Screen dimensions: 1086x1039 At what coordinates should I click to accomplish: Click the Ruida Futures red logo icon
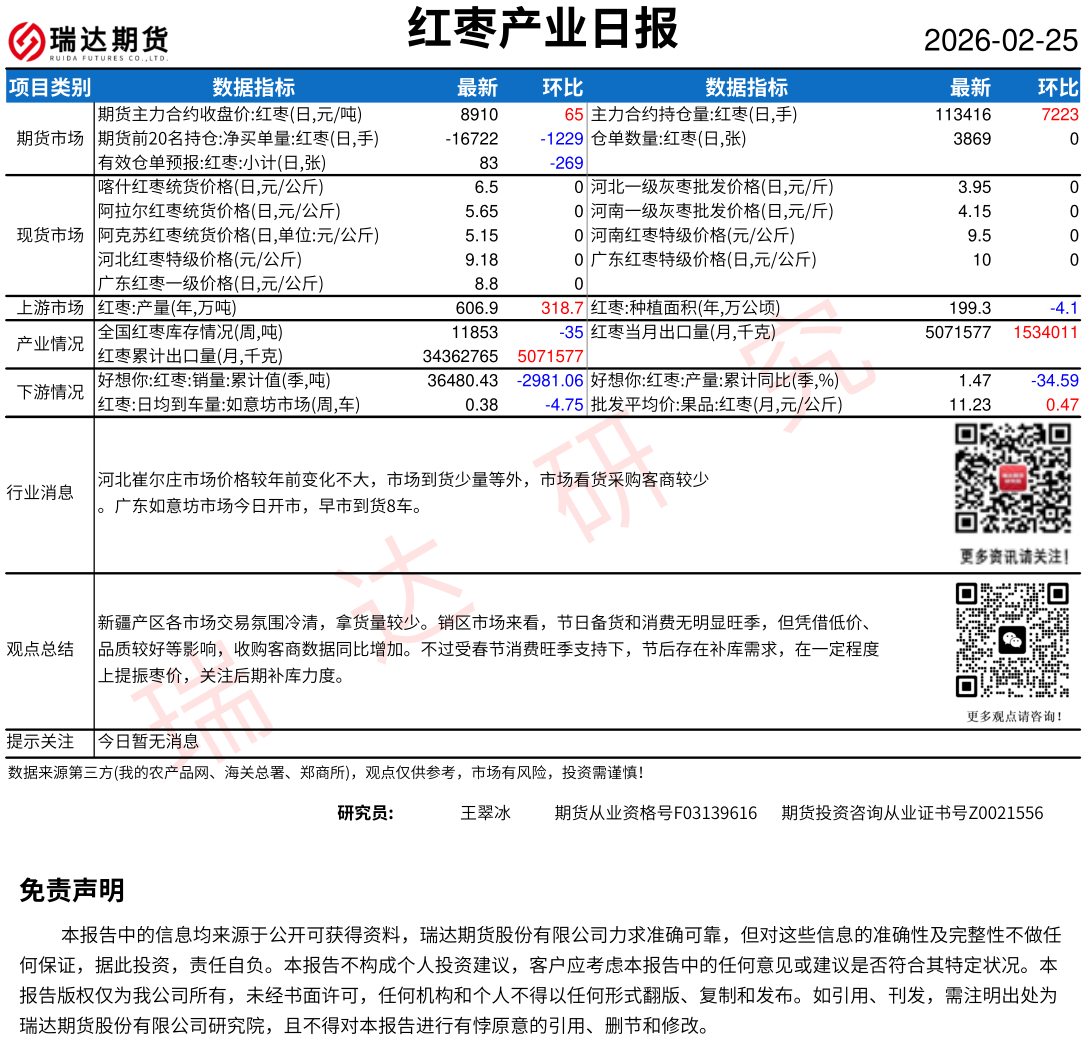[27, 41]
